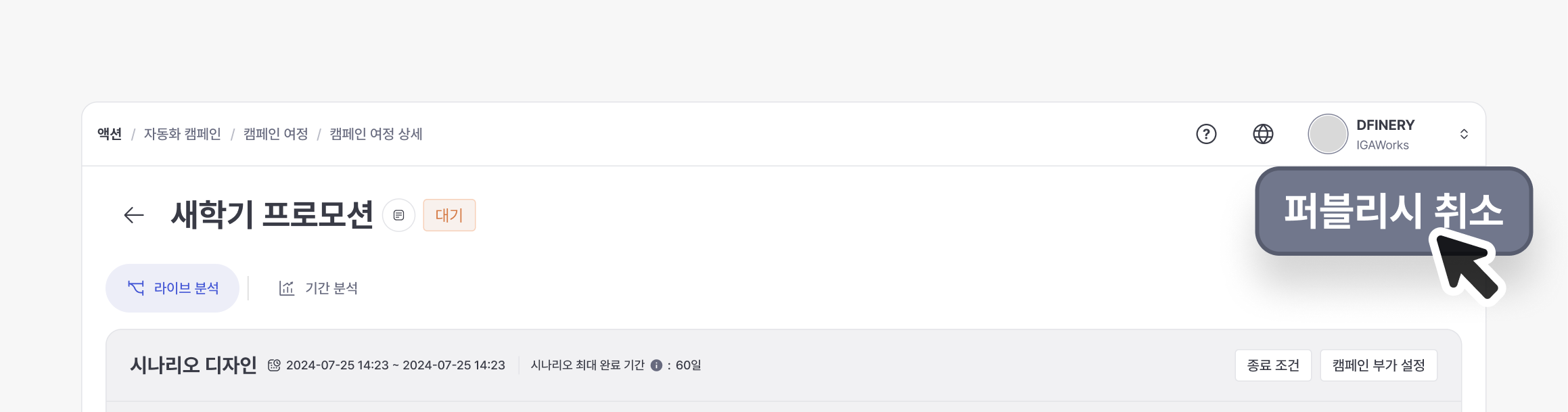The width and height of the screenshot is (1568, 412).
Task: Click the 새학기 프로모션 campaign title
Action: click(x=272, y=215)
